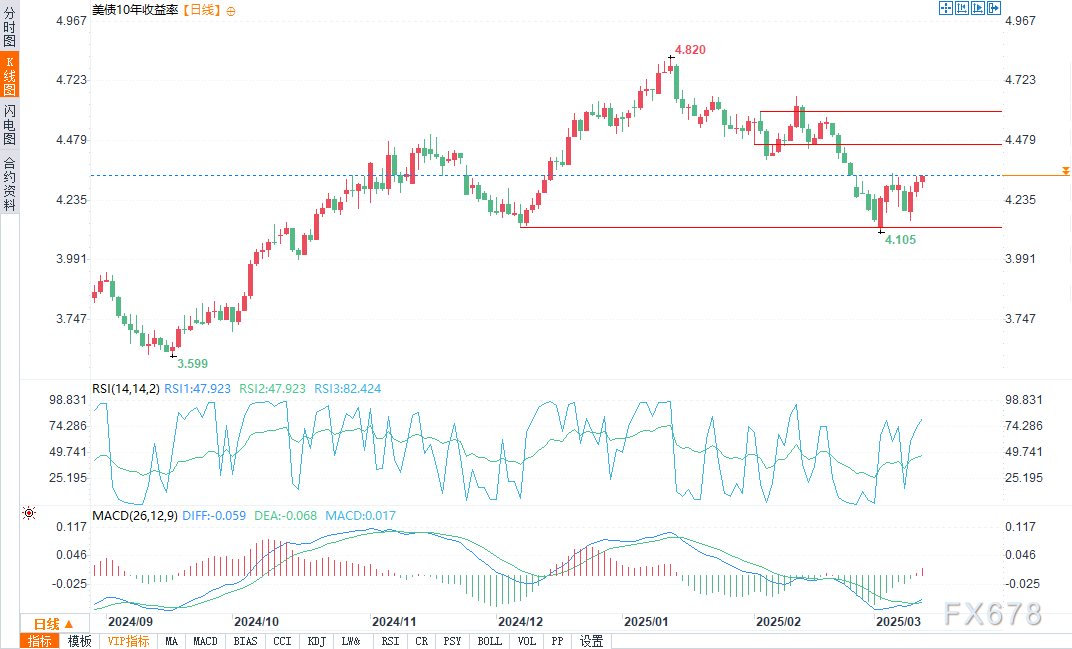Open the 合约资料 side tab
1072x649 pixels.
(x=9, y=183)
